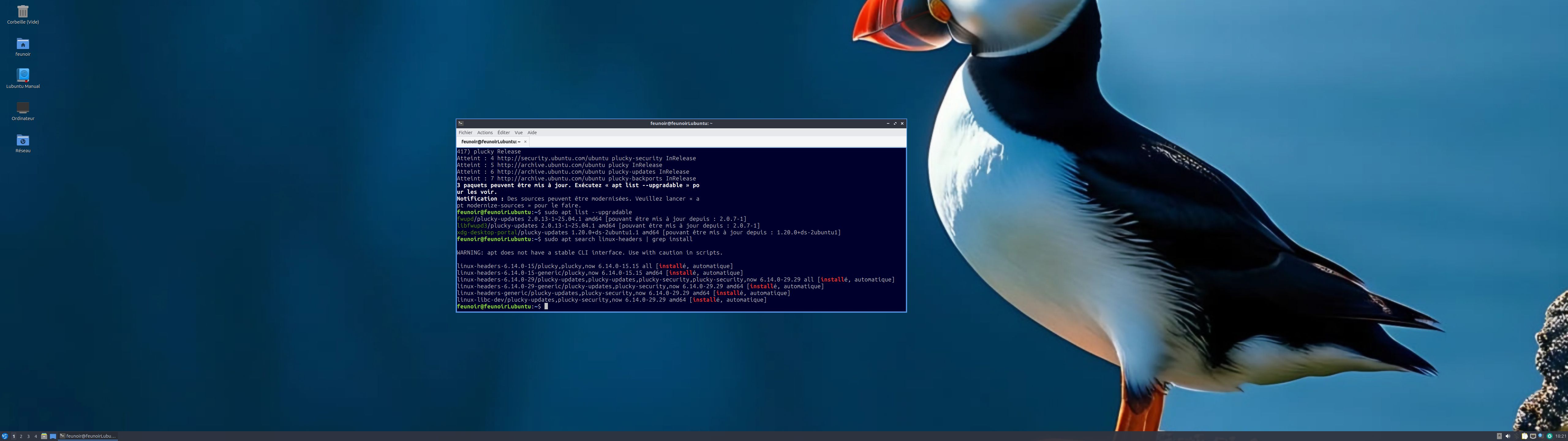This screenshot has height=441, width=1568.
Task: Open the Éditer menu in terminal
Action: point(503,133)
